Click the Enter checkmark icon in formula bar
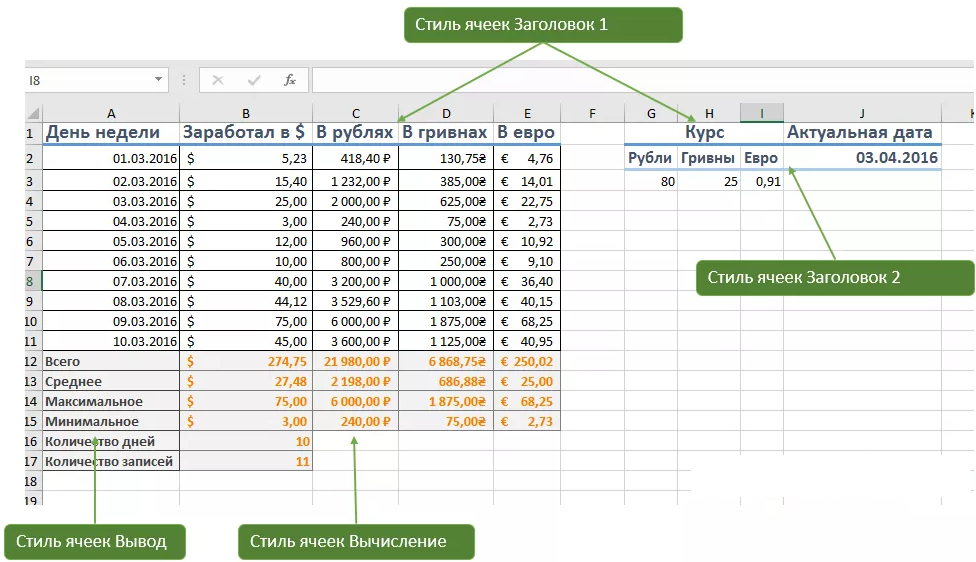976x562 pixels. pyautogui.click(x=254, y=80)
